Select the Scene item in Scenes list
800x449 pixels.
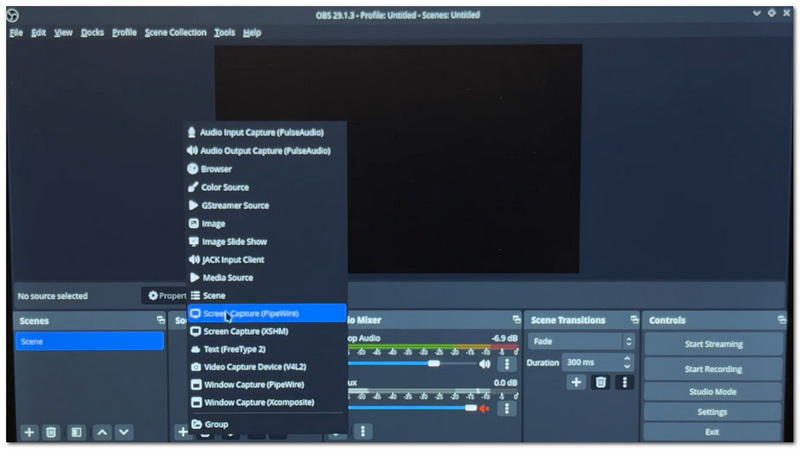pyautogui.click(x=89, y=341)
